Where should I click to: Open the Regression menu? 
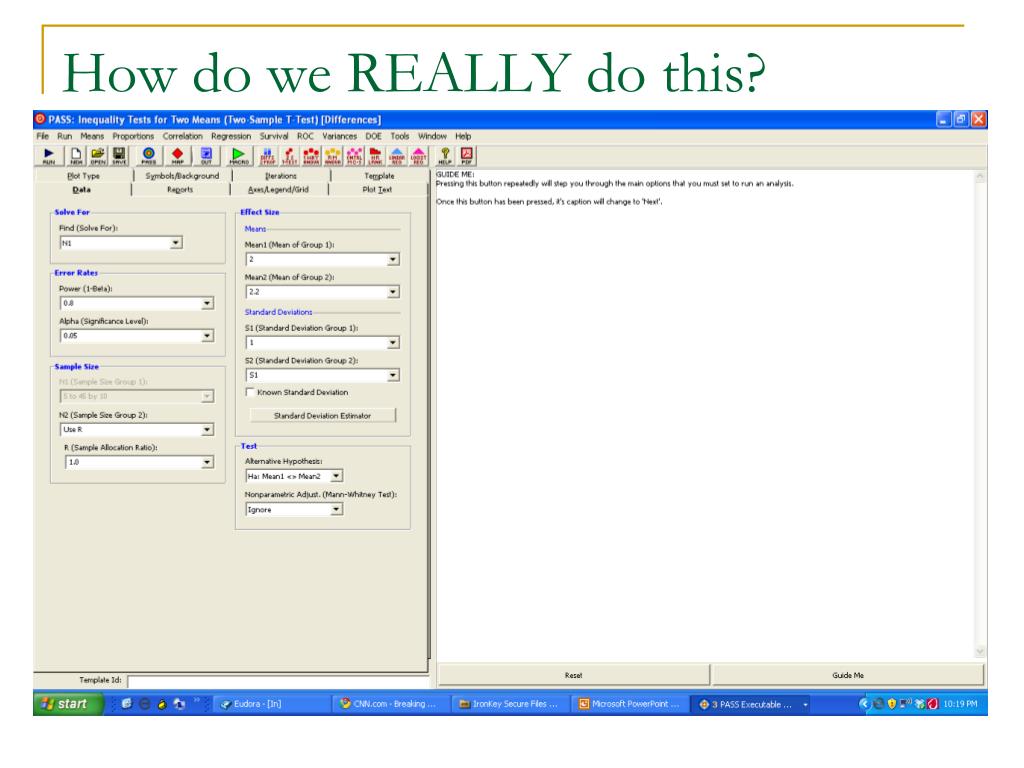(231, 136)
